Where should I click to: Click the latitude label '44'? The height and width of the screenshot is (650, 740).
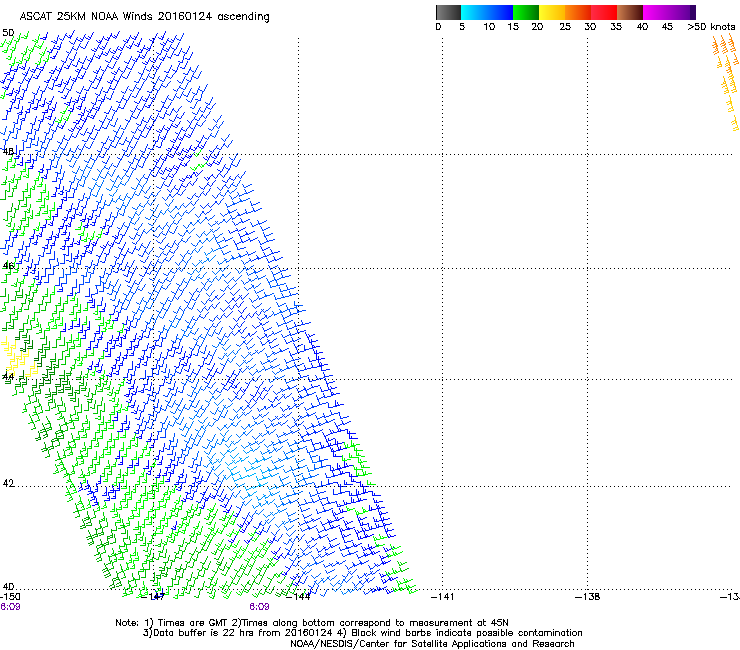coord(8,377)
